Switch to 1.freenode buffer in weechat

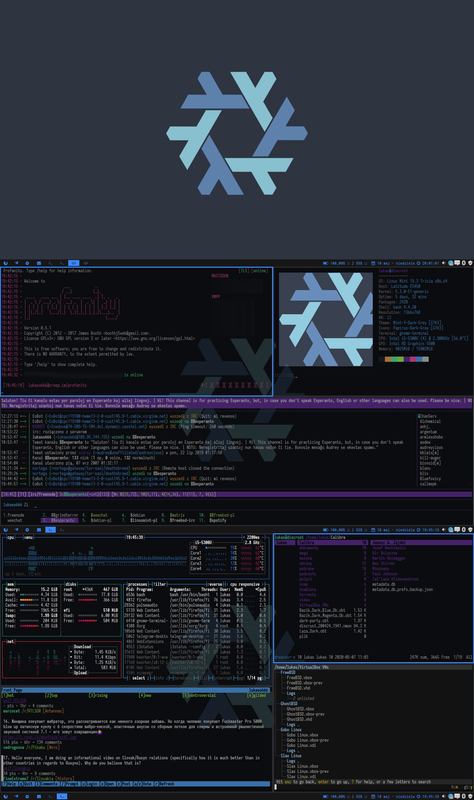[x=14, y=515]
